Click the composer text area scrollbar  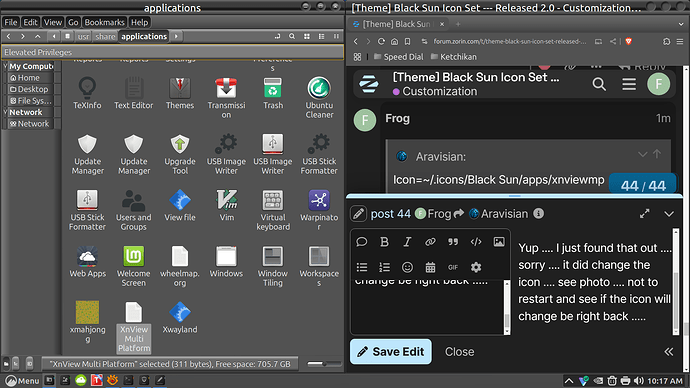click(506, 308)
